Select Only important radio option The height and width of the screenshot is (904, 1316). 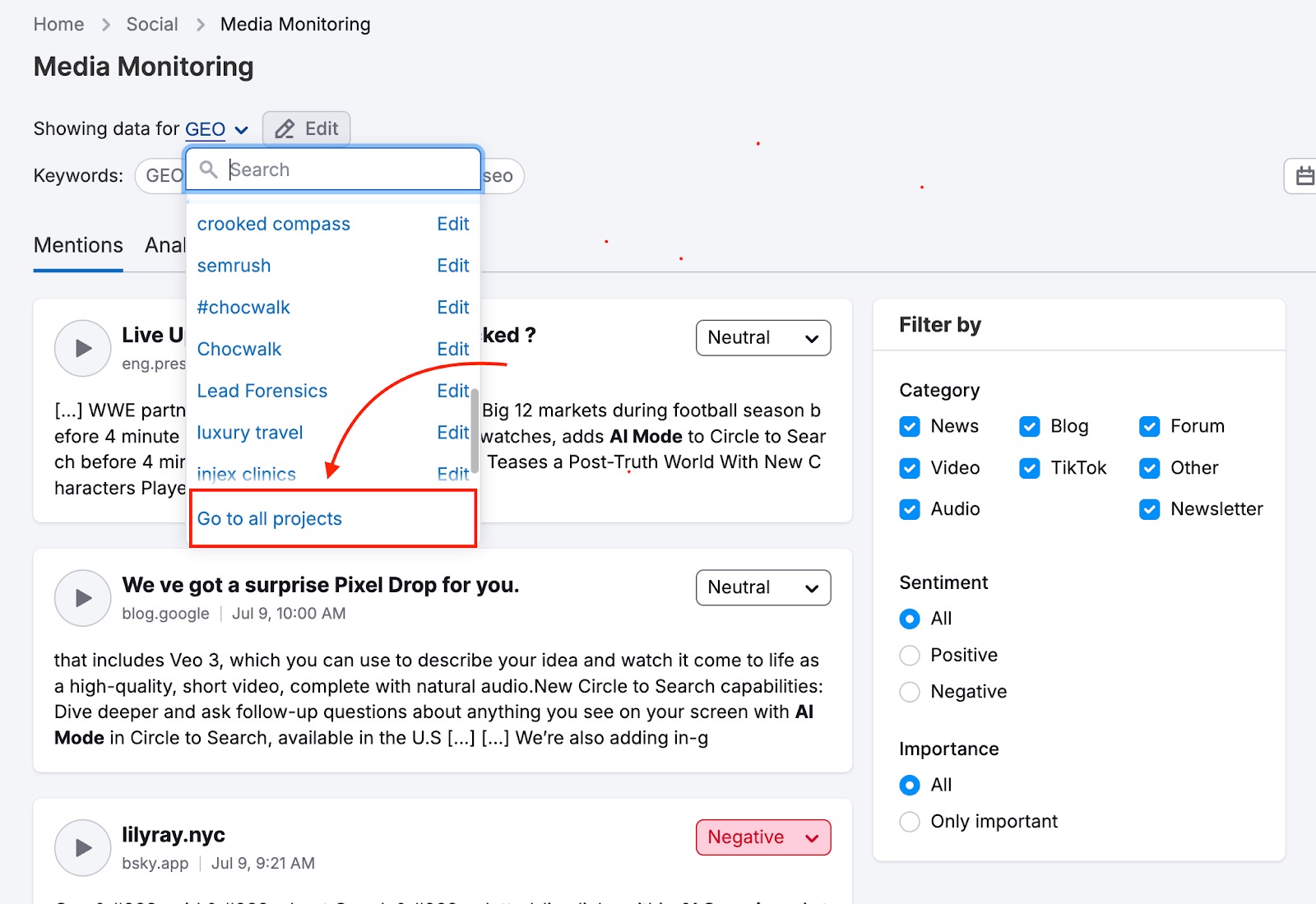[910, 822]
